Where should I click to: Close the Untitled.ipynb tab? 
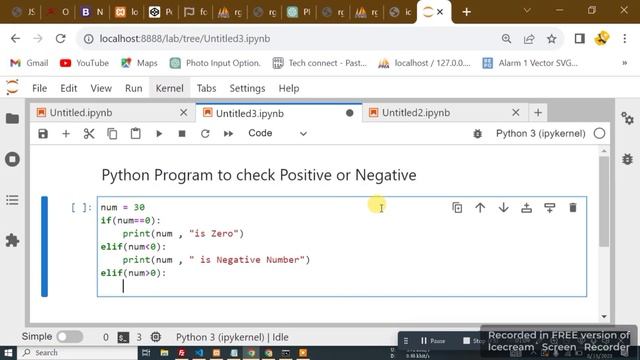184,113
